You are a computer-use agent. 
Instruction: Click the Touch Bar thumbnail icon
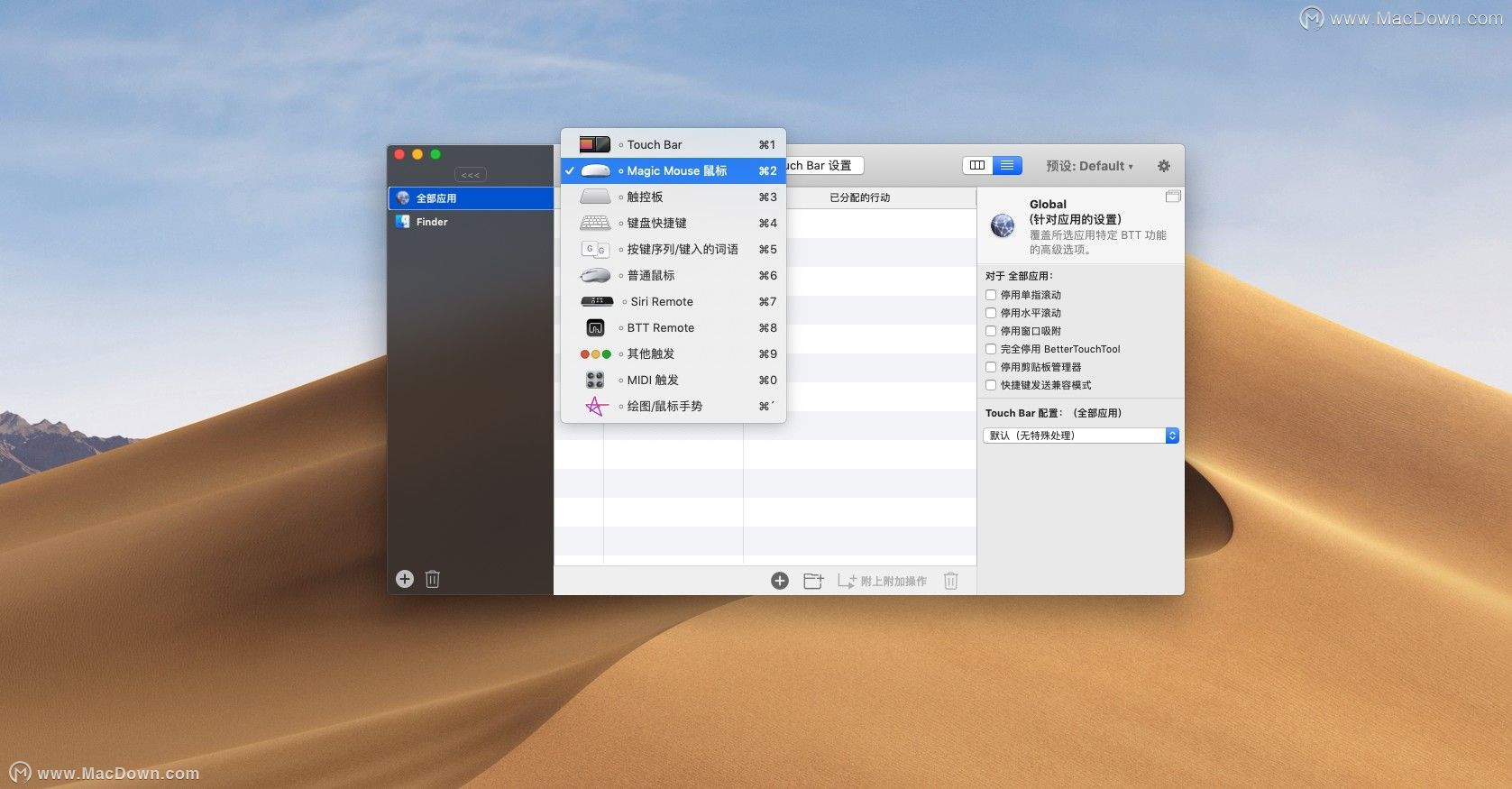pyautogui.click(x=595, y=144)
